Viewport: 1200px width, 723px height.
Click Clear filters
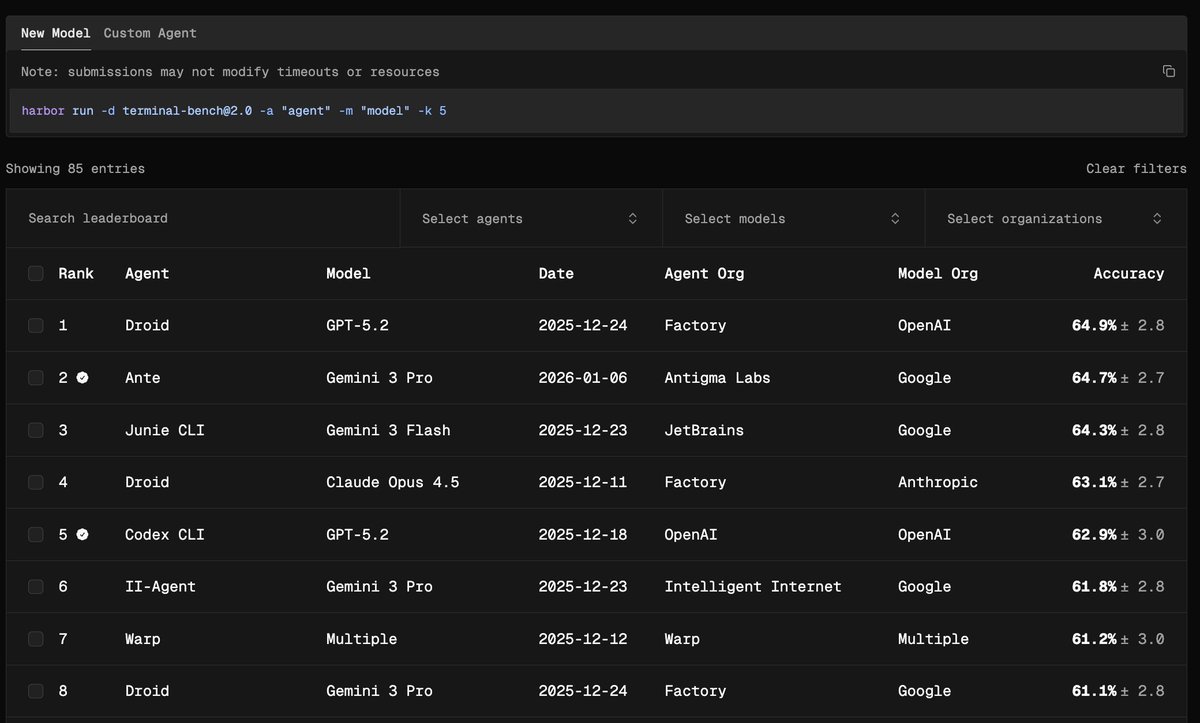(x=1136, y=169)
